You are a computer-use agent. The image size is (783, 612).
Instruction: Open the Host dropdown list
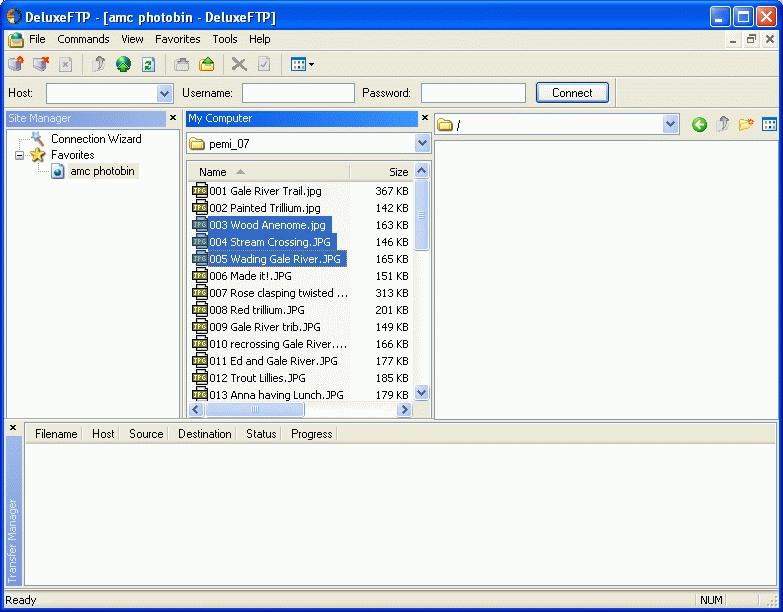tap(165, 93)
